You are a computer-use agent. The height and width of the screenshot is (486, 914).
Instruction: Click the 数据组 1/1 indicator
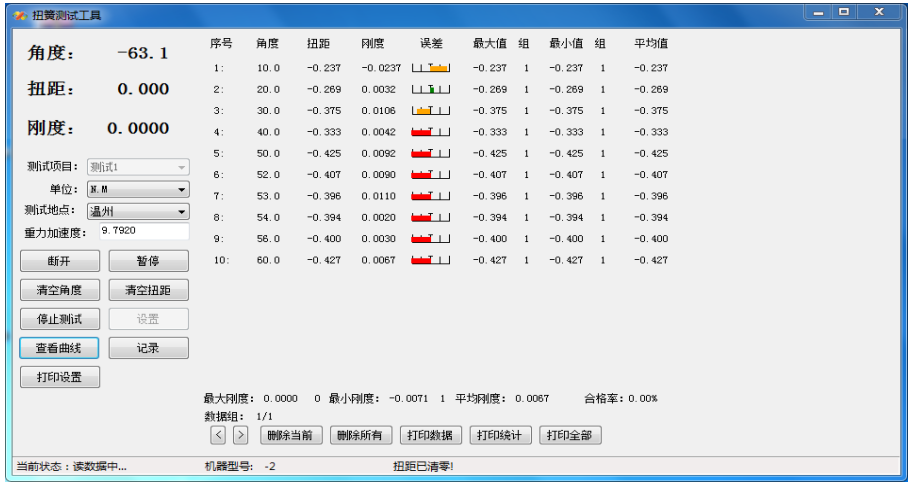pyautogui.click(x=238, y=417)
